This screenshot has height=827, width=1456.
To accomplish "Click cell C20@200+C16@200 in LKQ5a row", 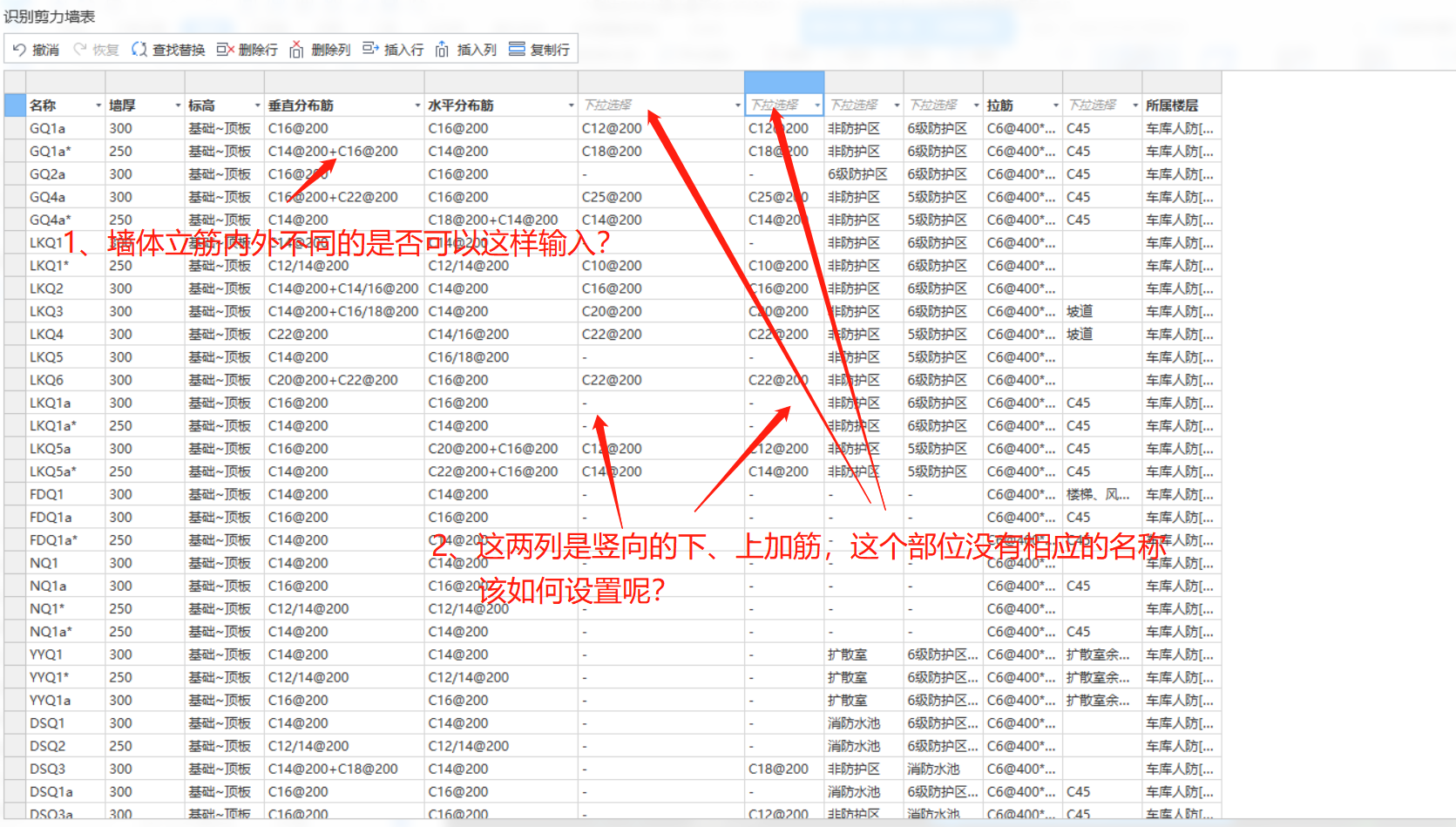I will (501, 449).
